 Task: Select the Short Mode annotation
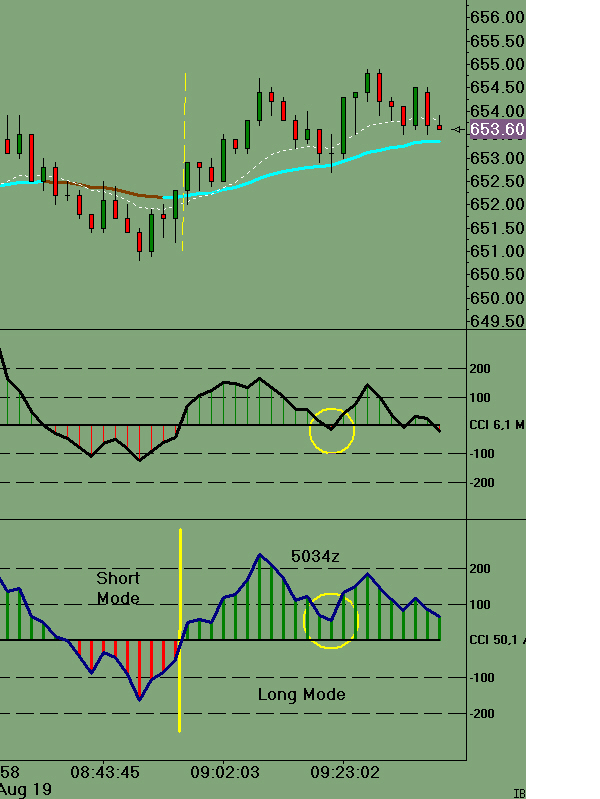tap(118, 588)
